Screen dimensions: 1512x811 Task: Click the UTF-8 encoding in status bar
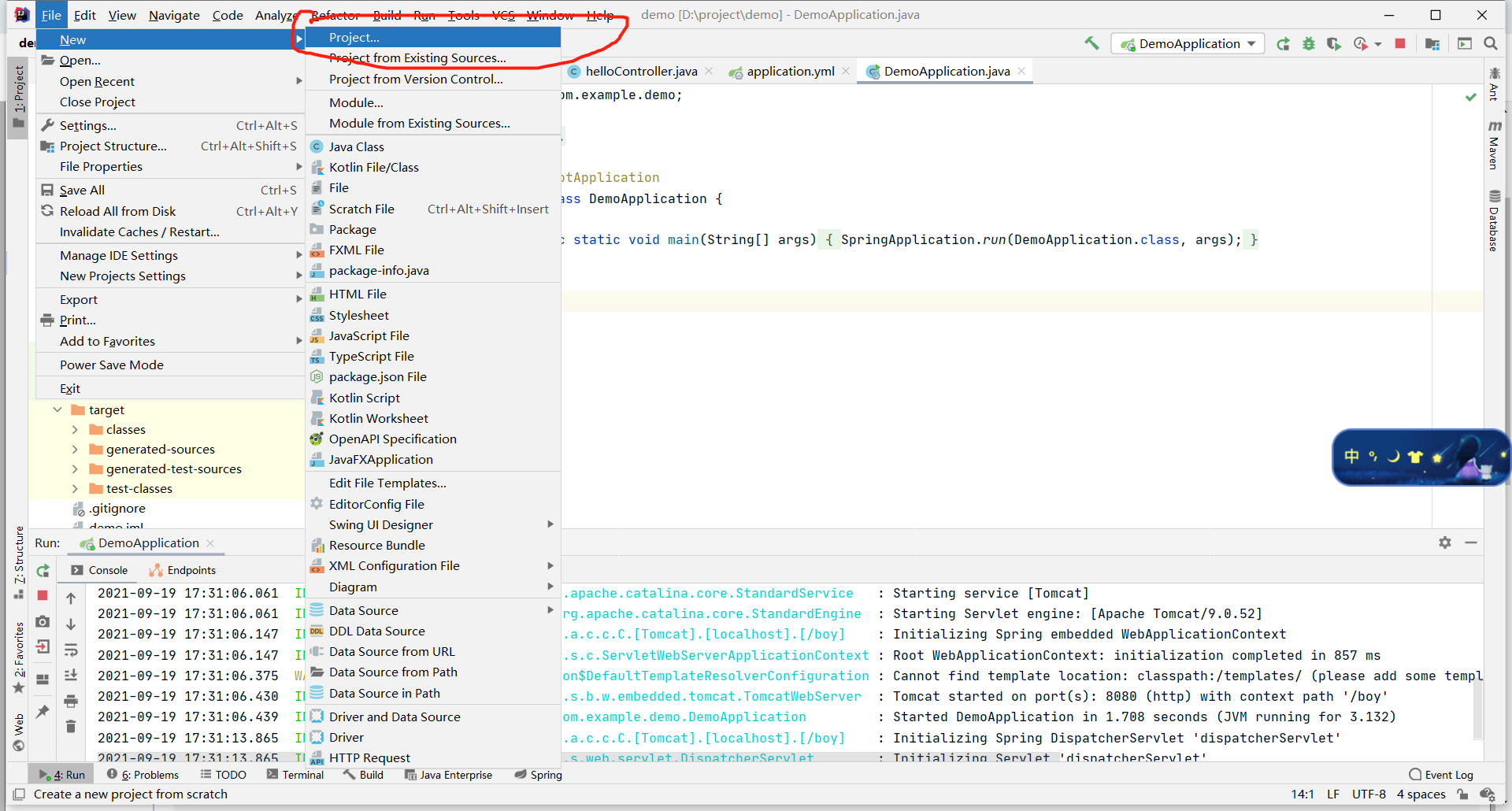1369,794
